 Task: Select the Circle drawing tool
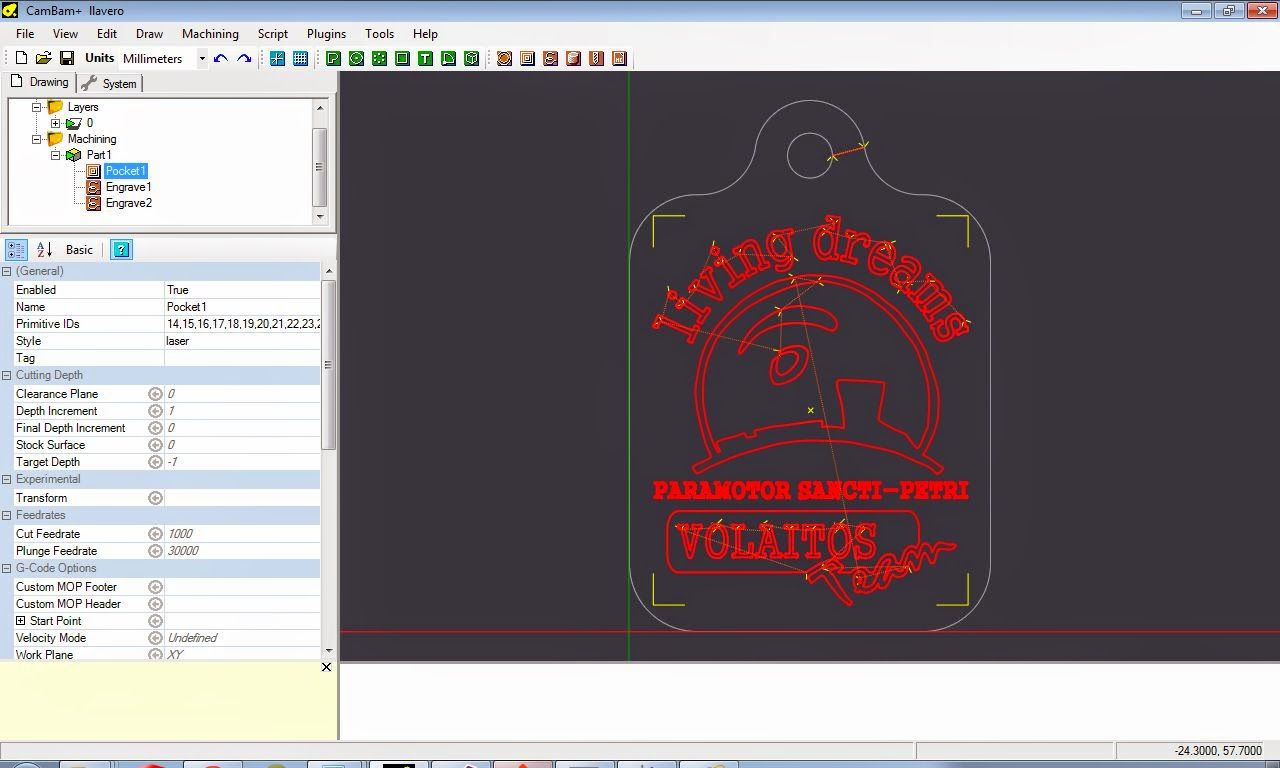click(356, 58)
